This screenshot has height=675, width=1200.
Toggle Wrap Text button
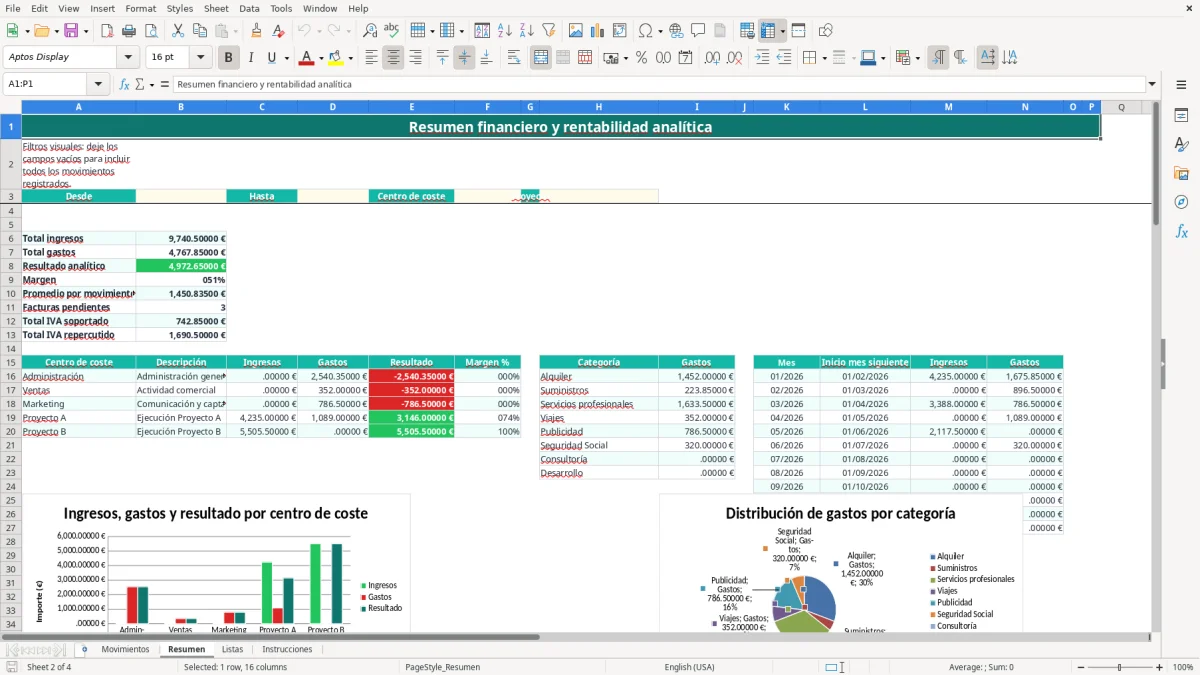[x=514, y=57]
